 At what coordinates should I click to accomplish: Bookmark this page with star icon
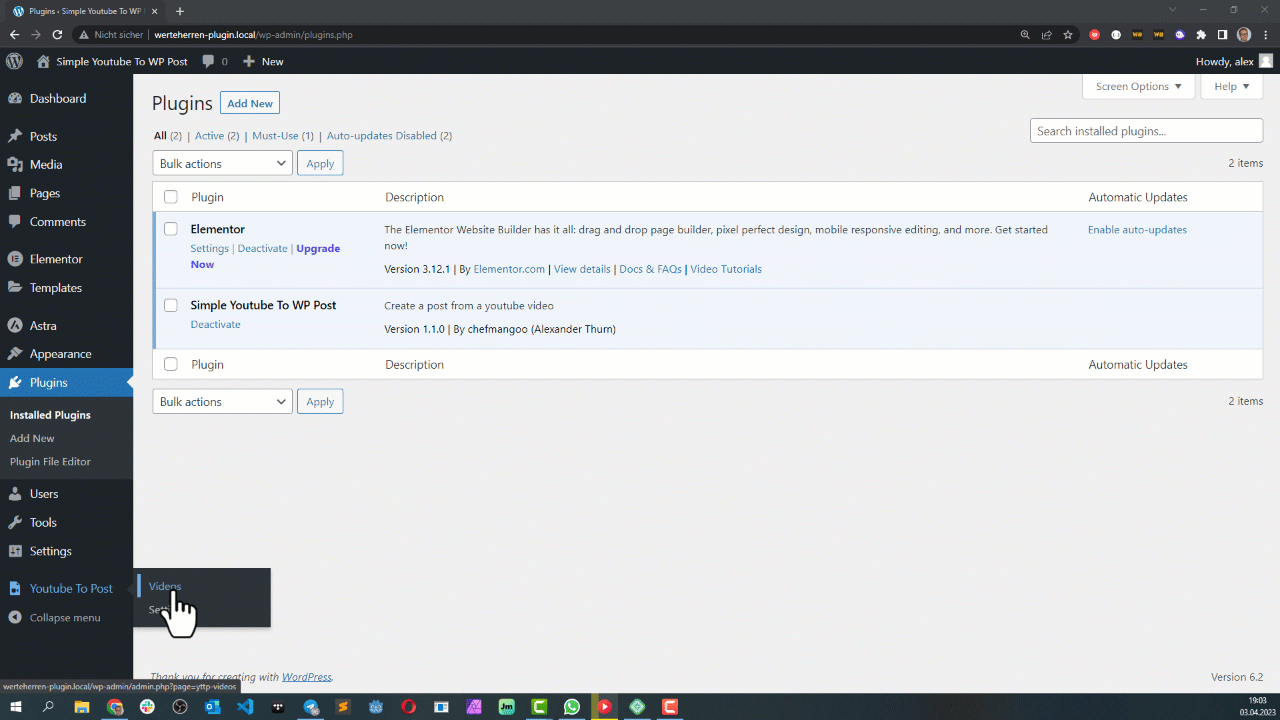coord(1068,34)
